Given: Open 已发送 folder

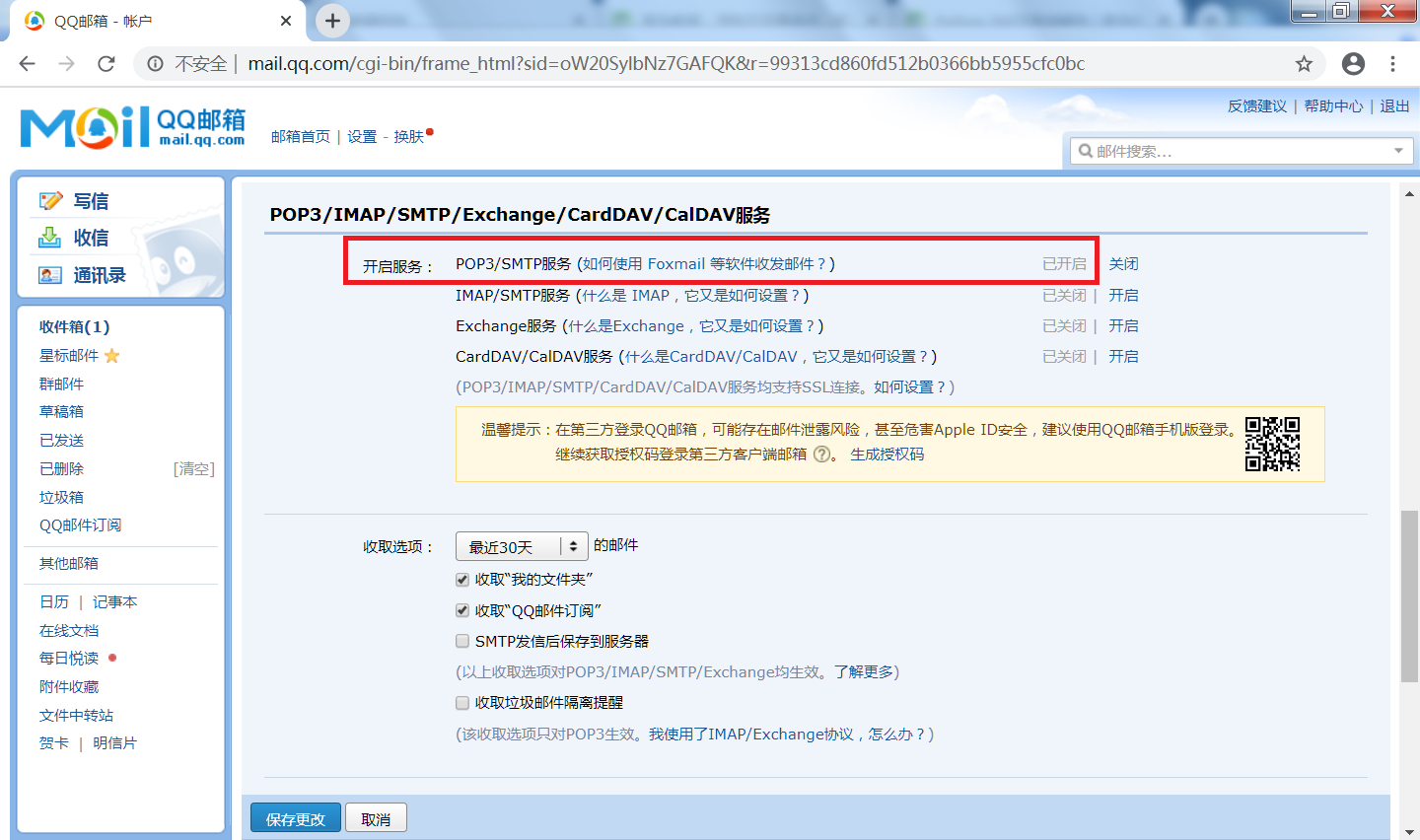Looking at the screenshot, I should pyautogui.click(x=61, y=440).
